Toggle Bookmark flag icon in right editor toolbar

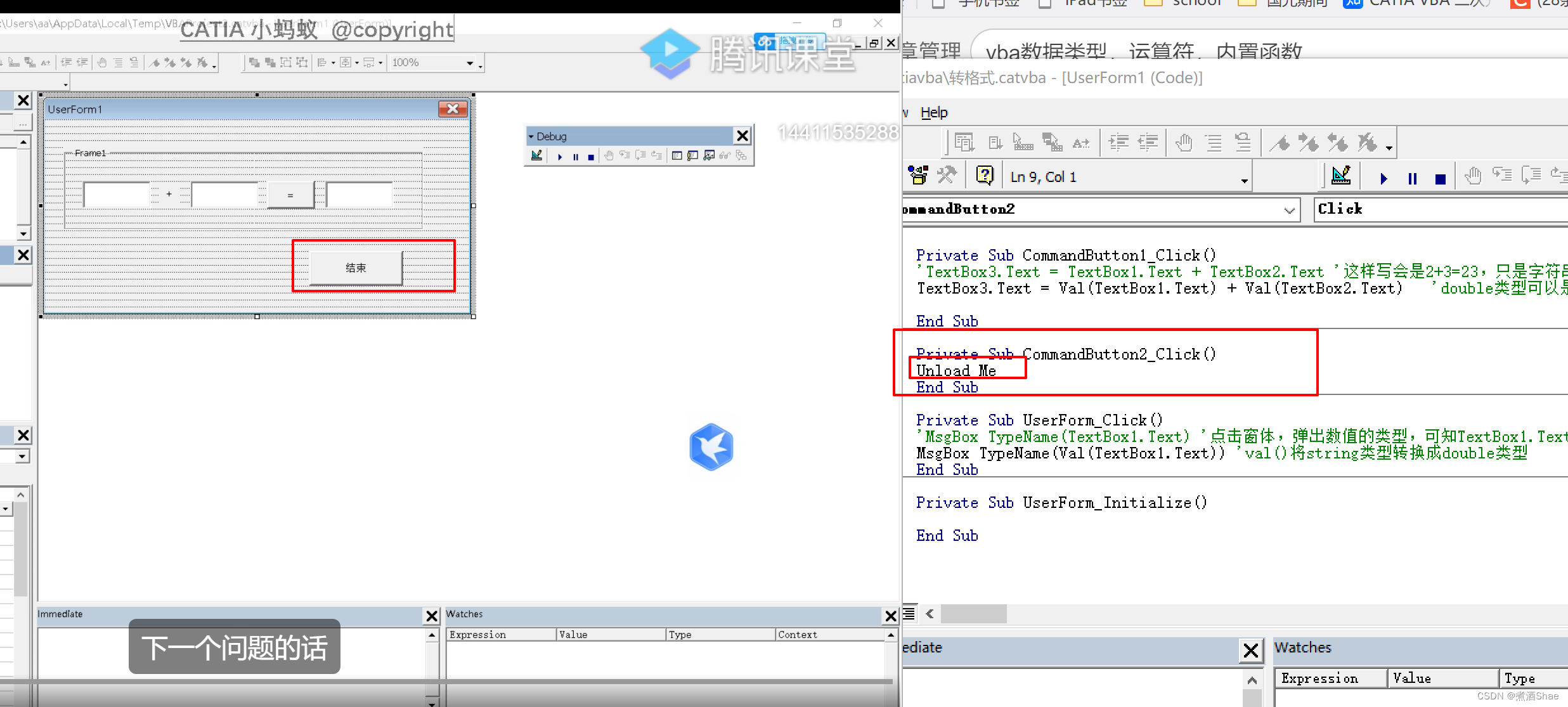click(x=1280, y=144)
